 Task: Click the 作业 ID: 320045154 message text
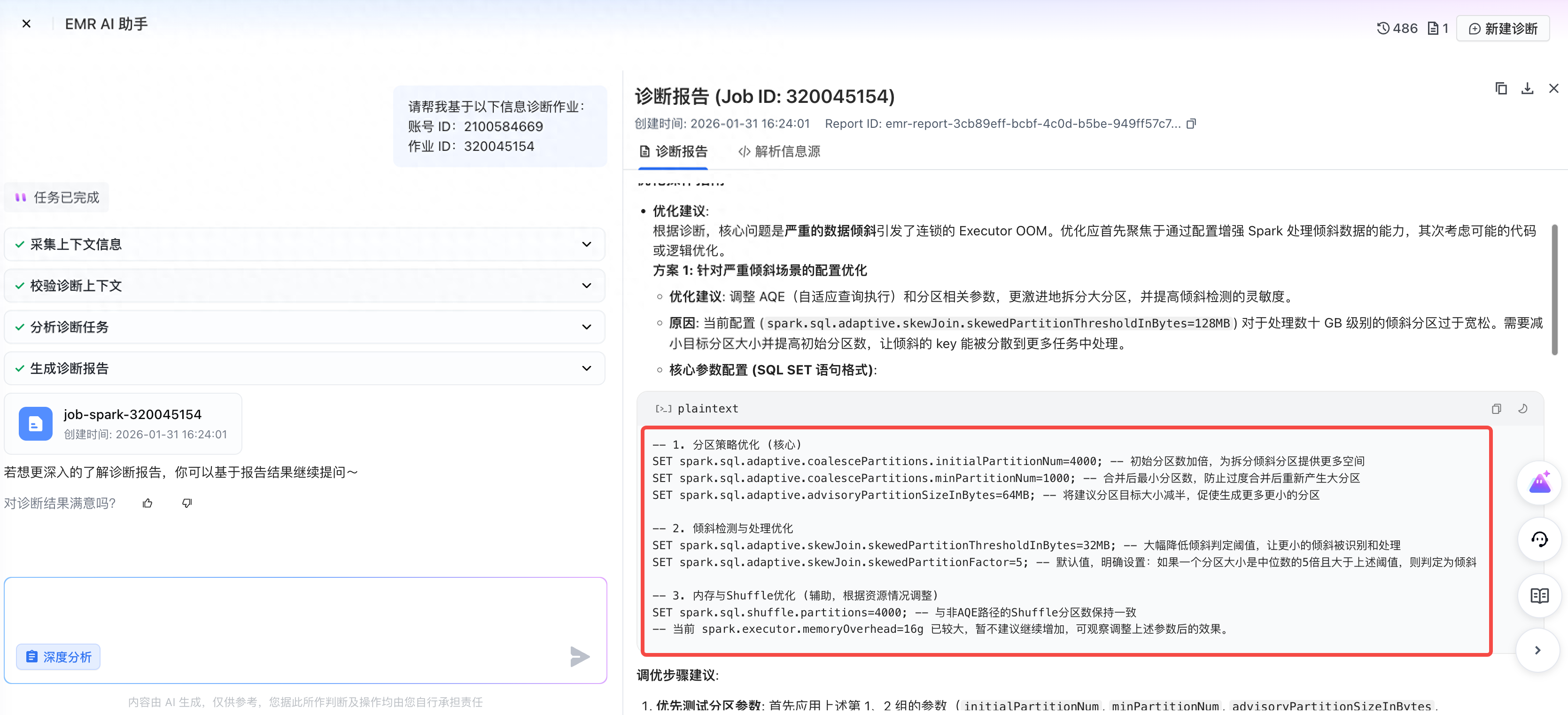click(471, 147)
